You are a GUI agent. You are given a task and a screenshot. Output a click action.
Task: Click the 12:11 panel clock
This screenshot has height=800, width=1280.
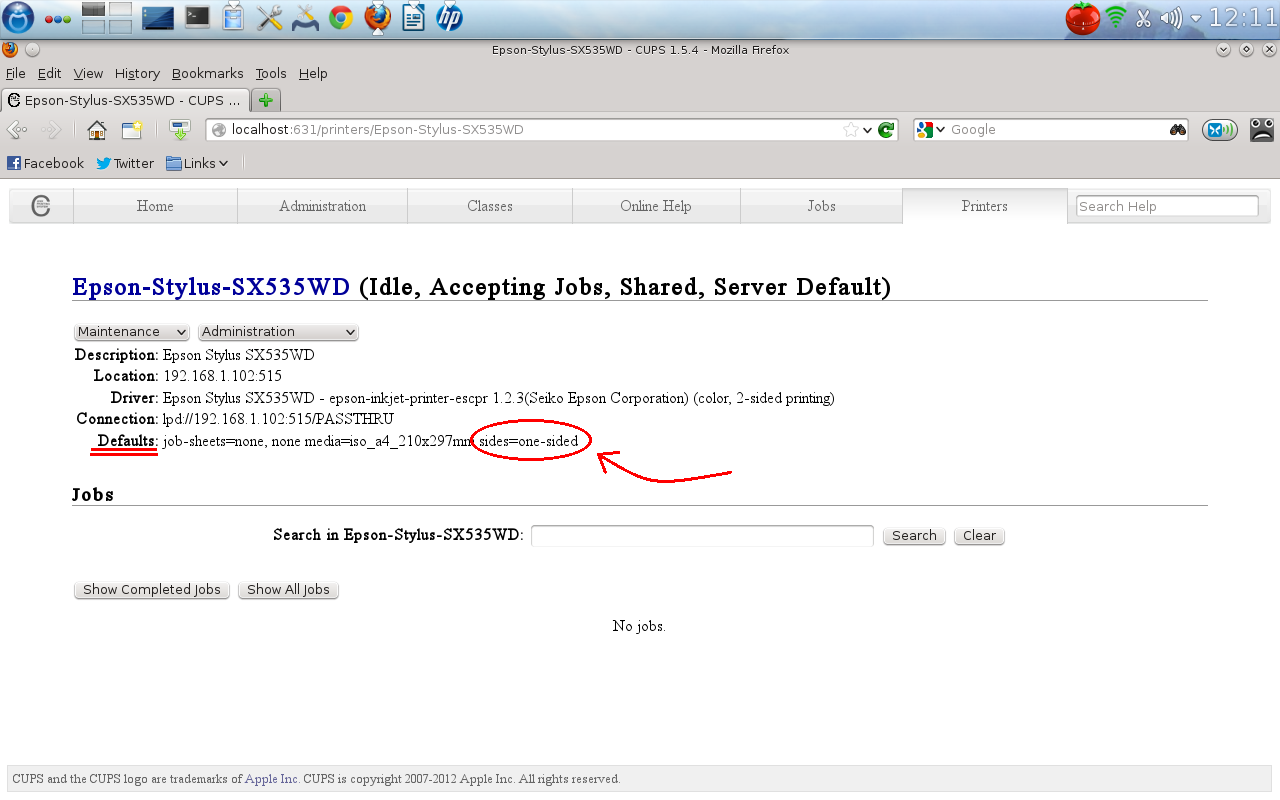[x=1243, y=17]
